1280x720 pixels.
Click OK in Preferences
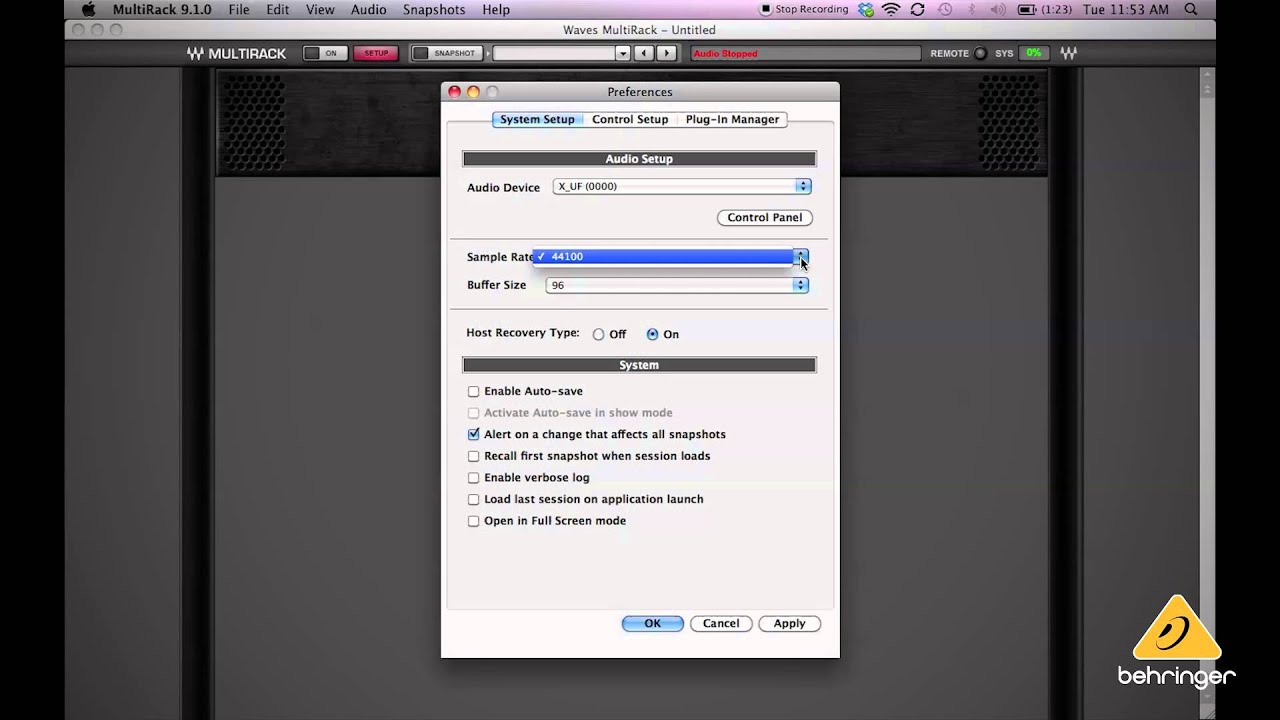tap(652, 623)
